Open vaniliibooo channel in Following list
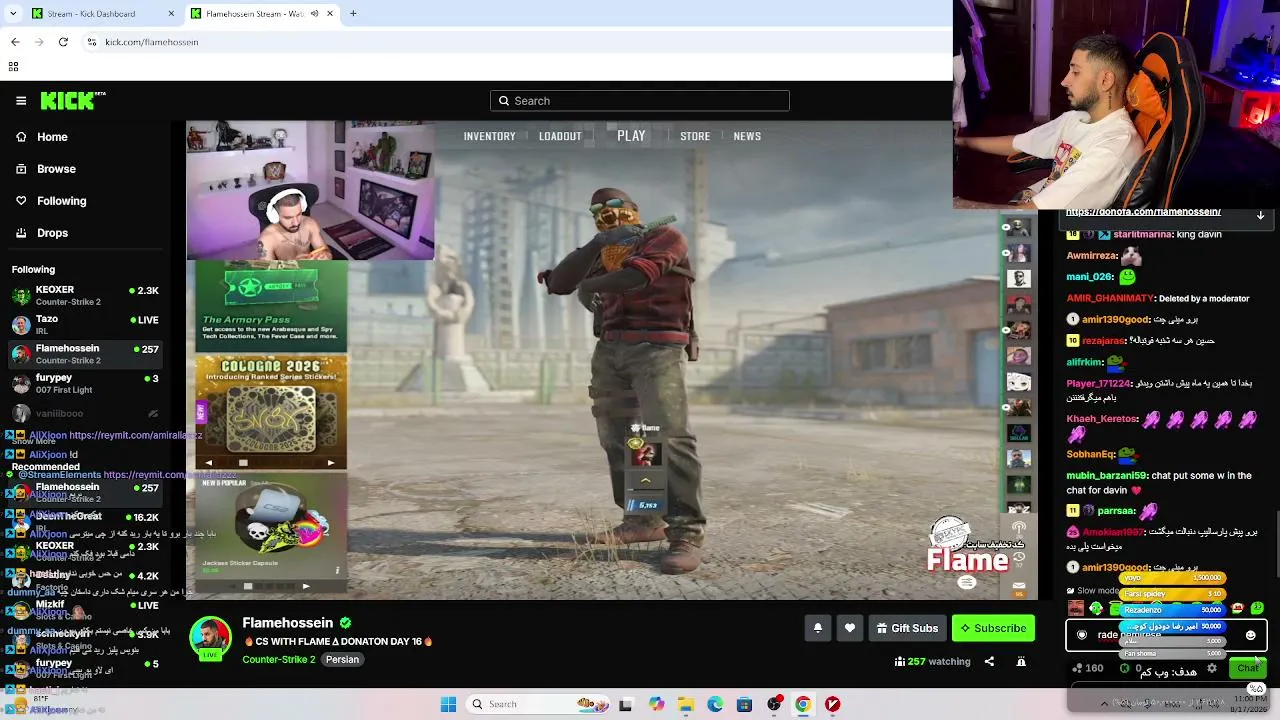This screenshot has height=720, width=1280. (85, 413)
